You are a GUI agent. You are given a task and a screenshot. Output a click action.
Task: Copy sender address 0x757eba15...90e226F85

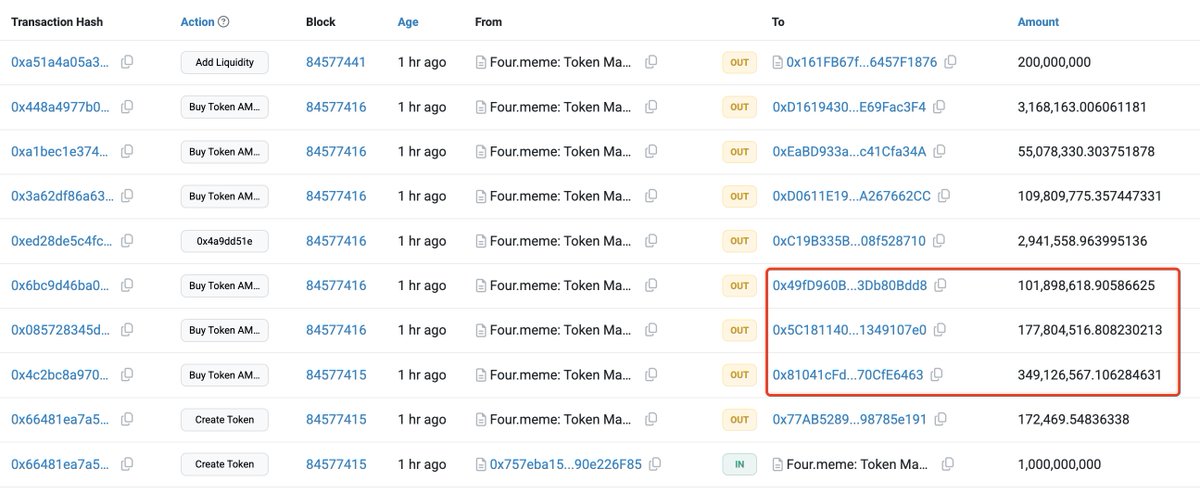click(656, 464)
